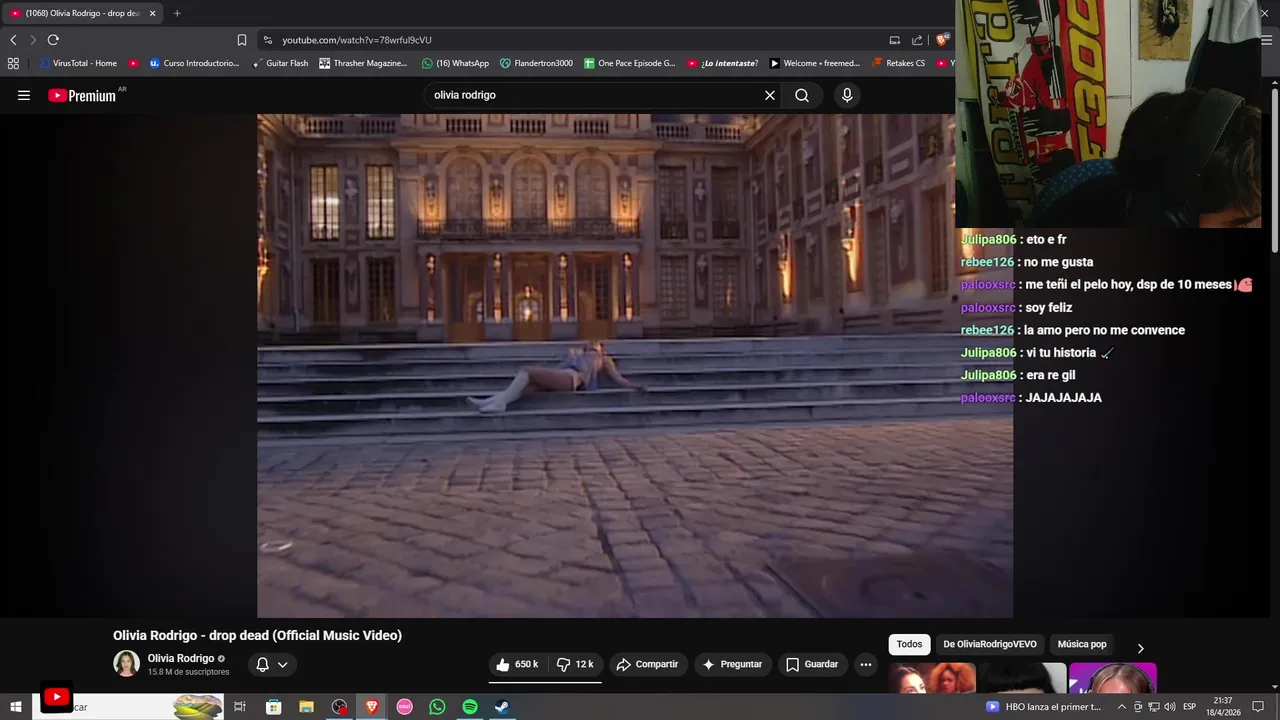Open Retakes CS bookmark
Screen dimensions: 1280x720
point(898,63)
